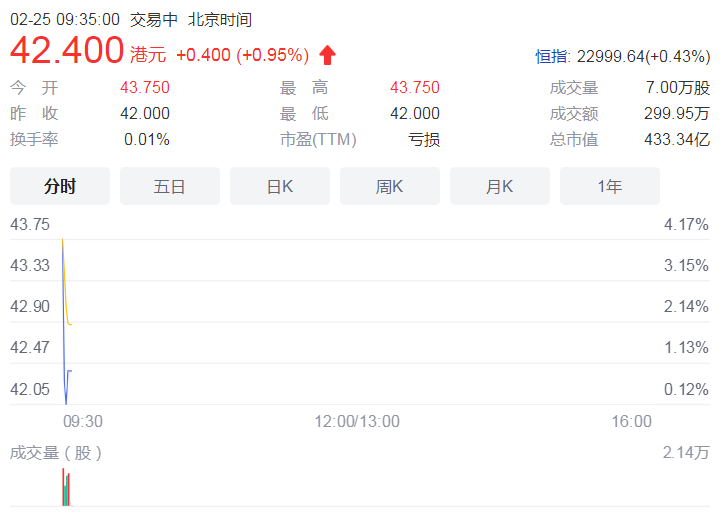This screenshot has width=728, height=515.
Task: Click the red up-arrow price icon
Action: tap(327, 55)
